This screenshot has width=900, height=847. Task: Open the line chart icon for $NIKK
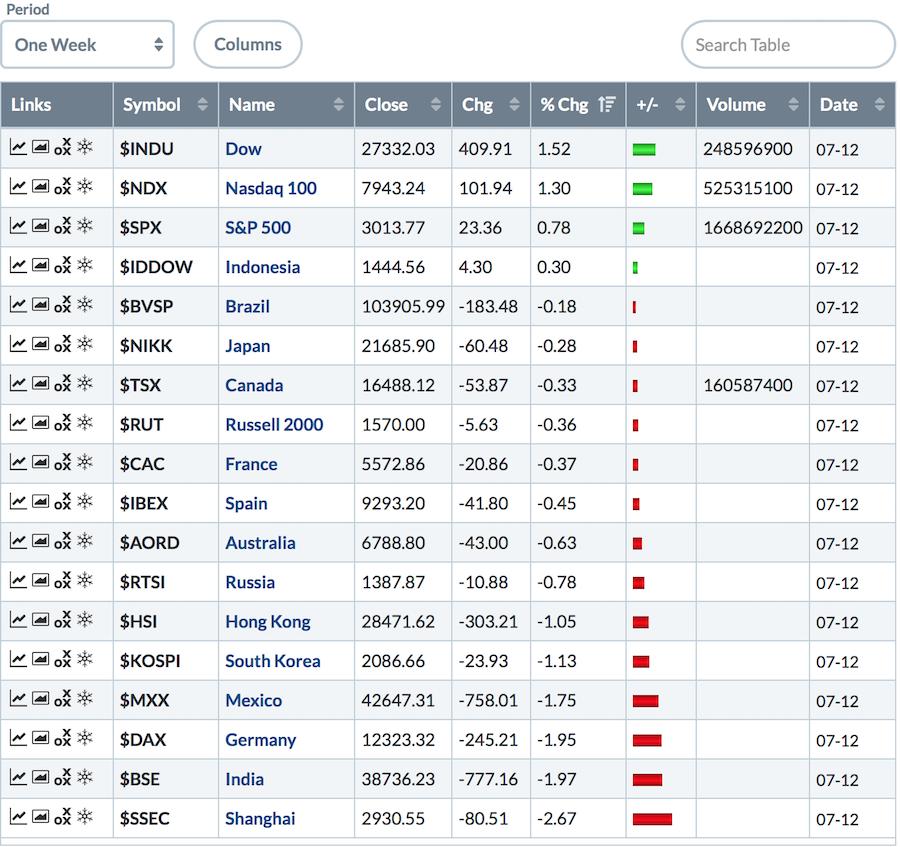tap(18, 345)
